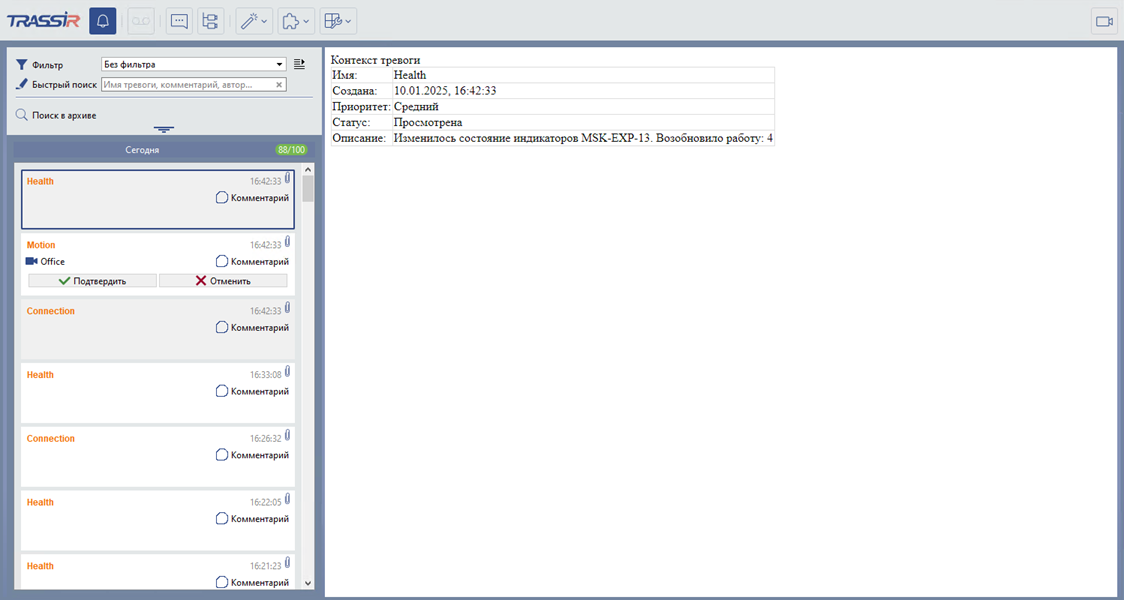Click the TRASSIR logo
This screenshot has width=1124, height=600.
click(43, 21)
